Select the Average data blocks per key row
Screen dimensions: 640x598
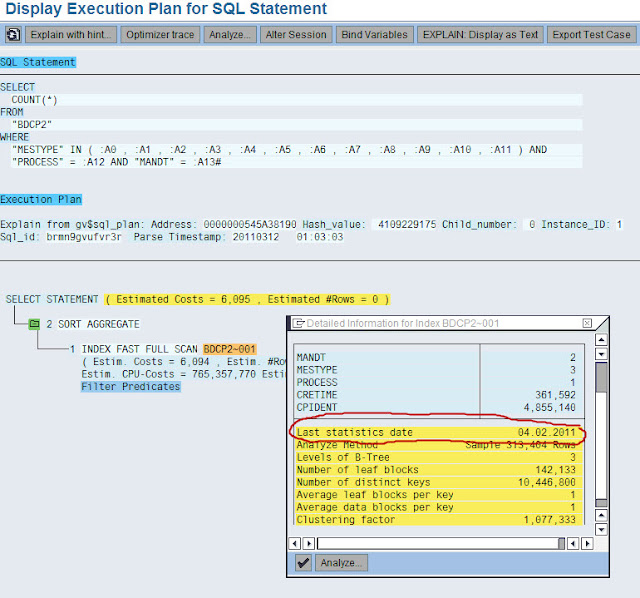pyautogui.click(x=438, y=507)
